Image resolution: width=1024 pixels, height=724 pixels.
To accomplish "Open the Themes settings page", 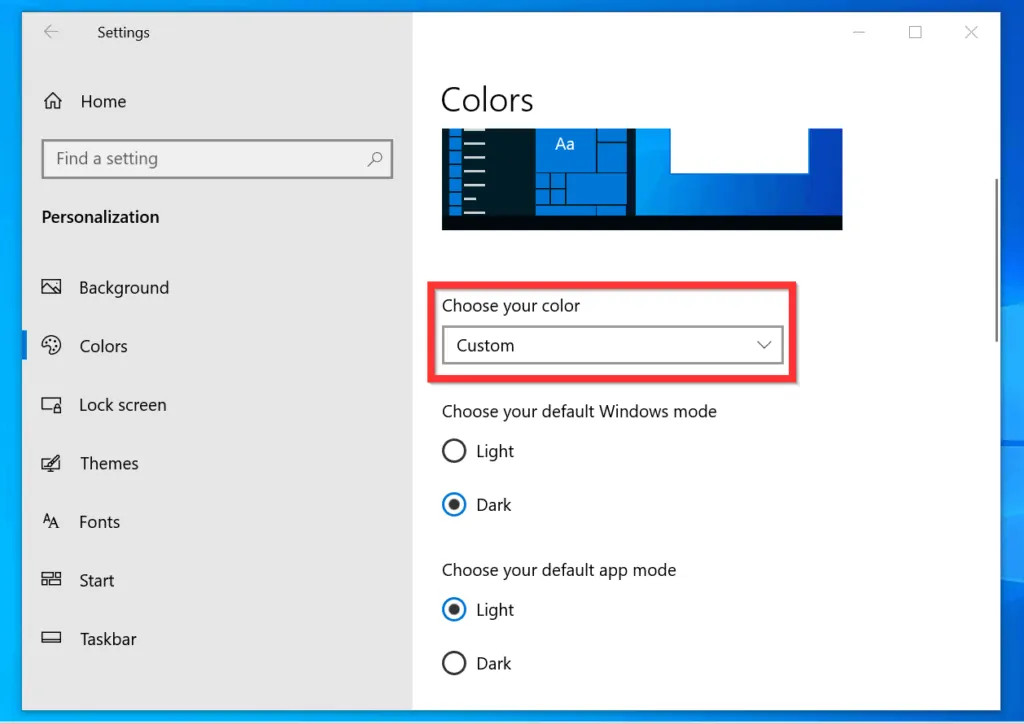I will (x=109, y=464).
